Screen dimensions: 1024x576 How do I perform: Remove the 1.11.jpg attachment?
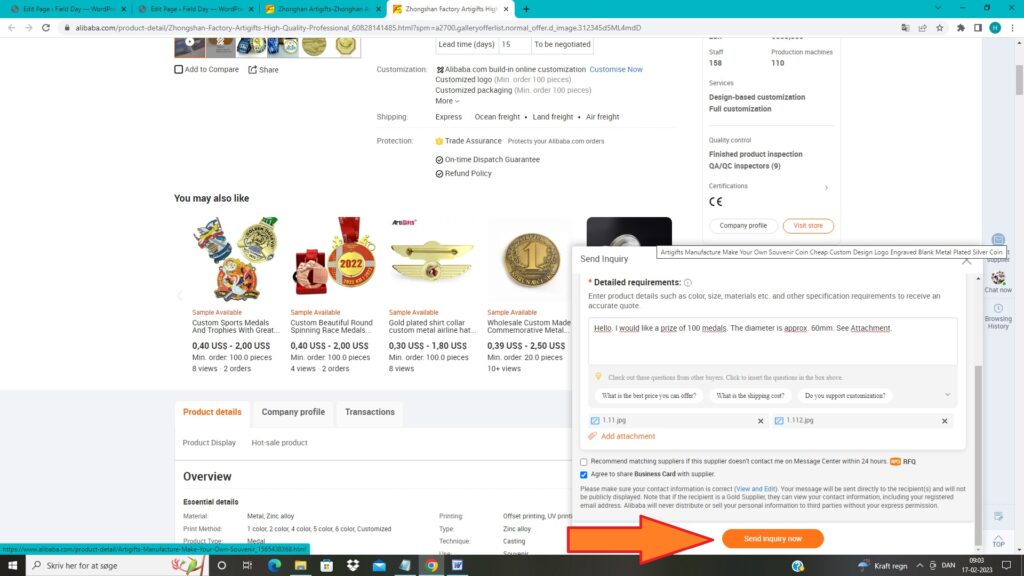tap(762, 421)
